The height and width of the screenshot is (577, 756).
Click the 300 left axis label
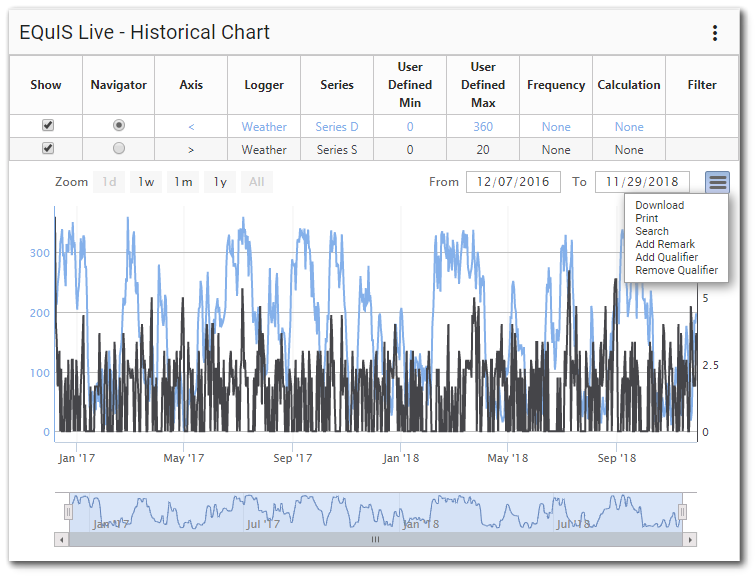pos(40,253)
